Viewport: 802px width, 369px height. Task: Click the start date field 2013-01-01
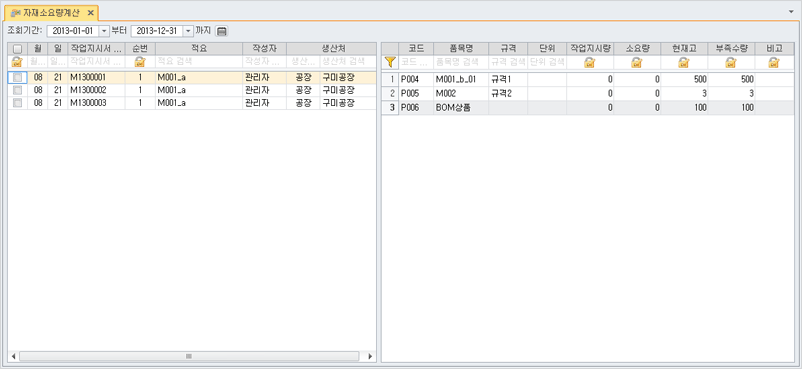[73, 31]
